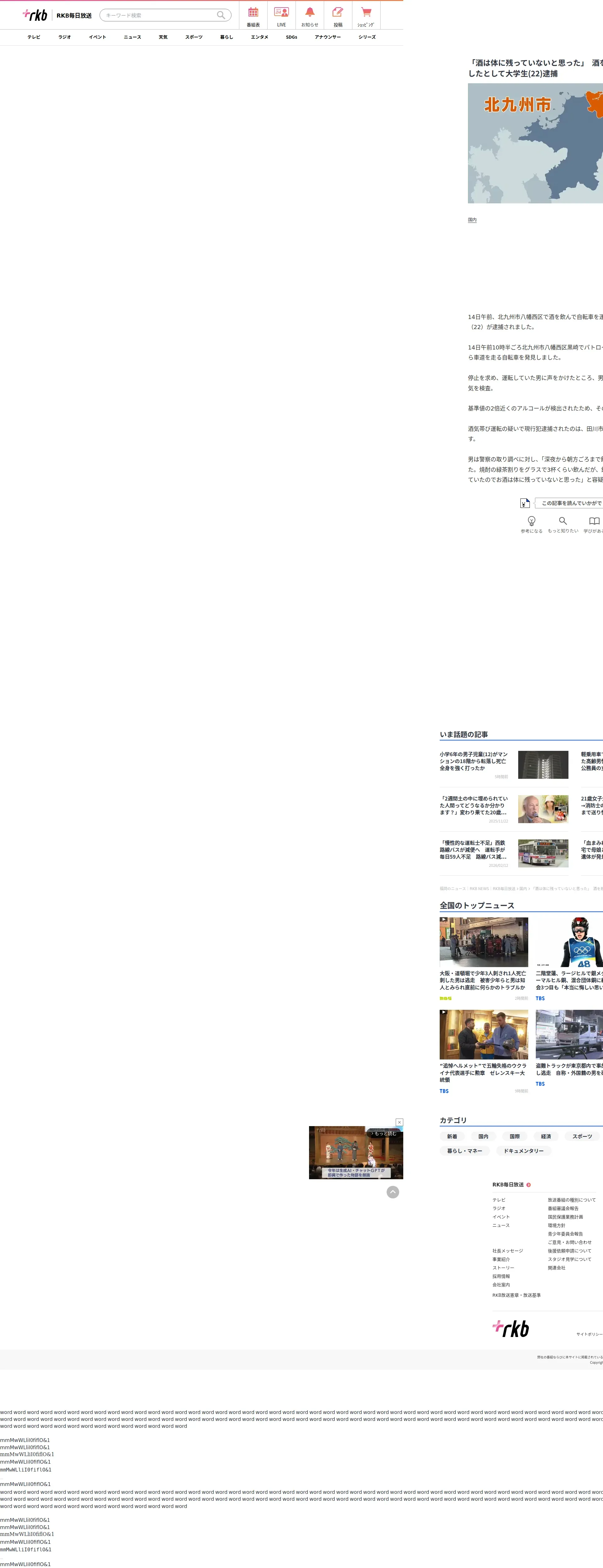Click the rkb logo in header
The height and width of the screenshot is (1568, 603).
(35, 15)
